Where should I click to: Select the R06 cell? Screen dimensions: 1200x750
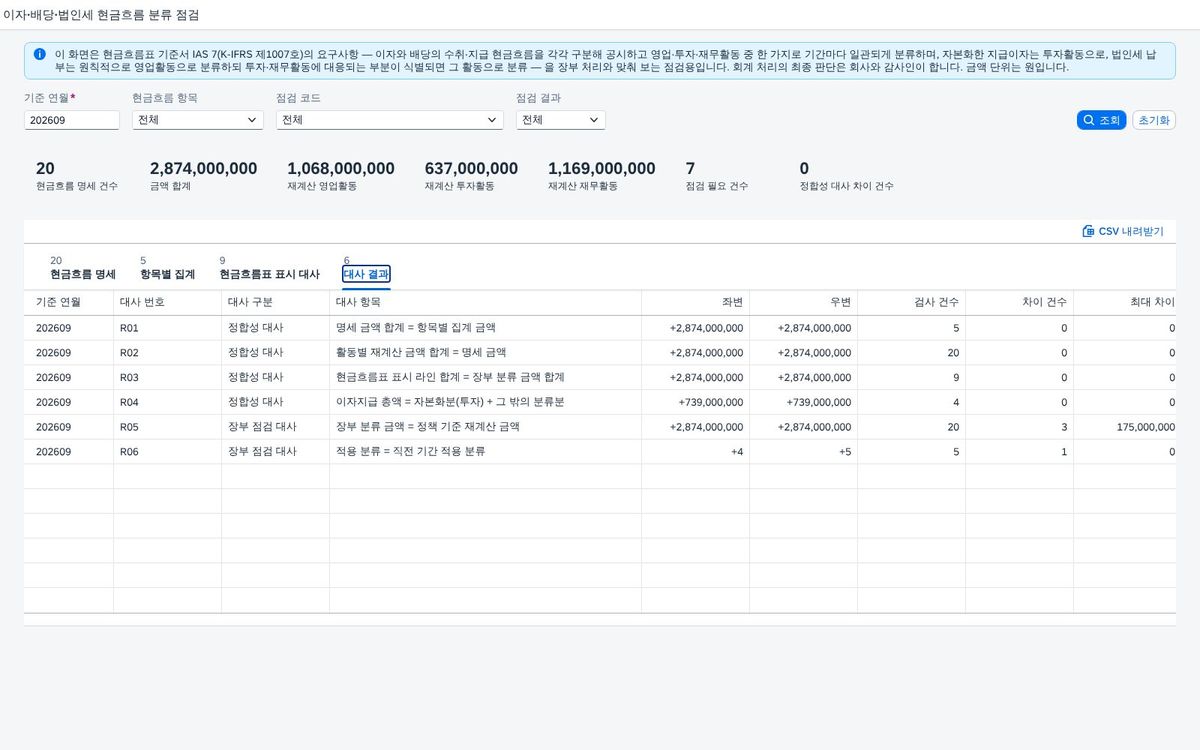(168, 452)
